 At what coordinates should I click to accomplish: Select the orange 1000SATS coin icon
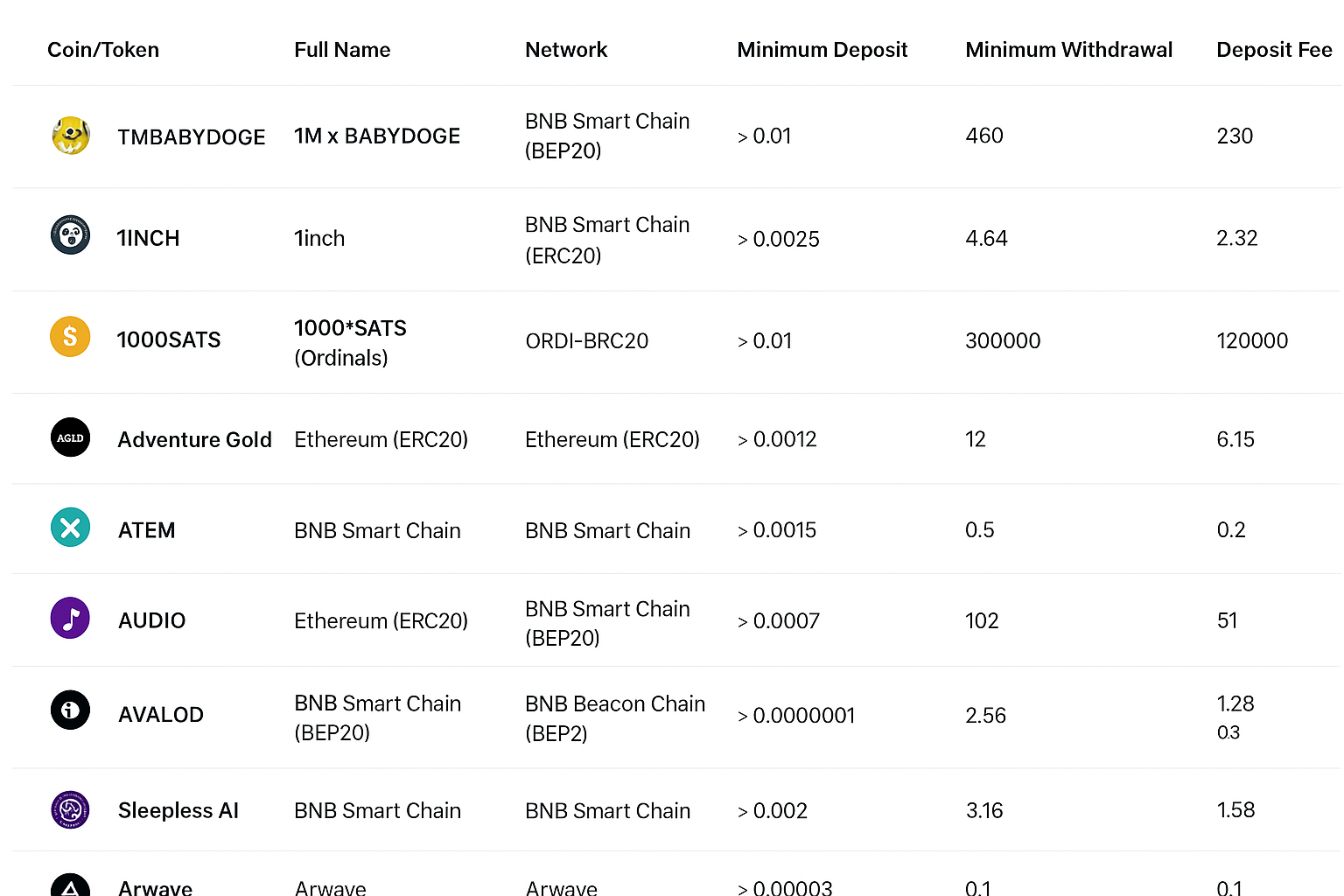tap(70, 337)
